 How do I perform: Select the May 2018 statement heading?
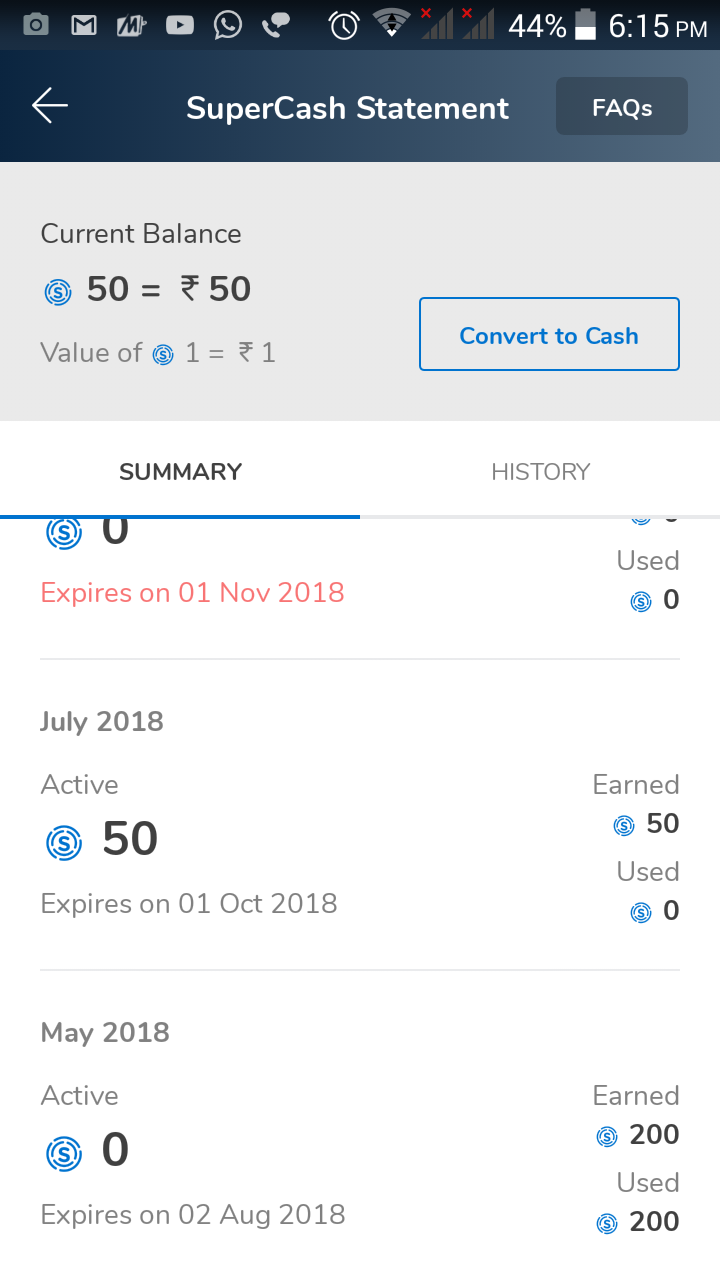(x=105, y=1032)
